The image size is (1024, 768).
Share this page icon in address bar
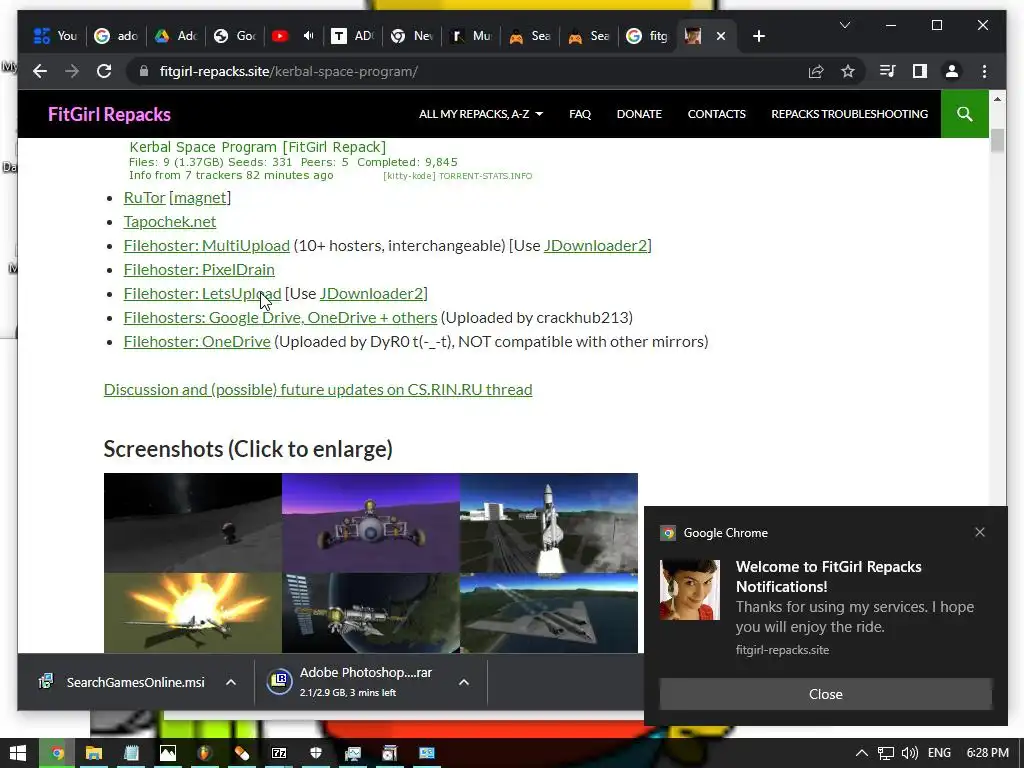[x=816, y=71]
